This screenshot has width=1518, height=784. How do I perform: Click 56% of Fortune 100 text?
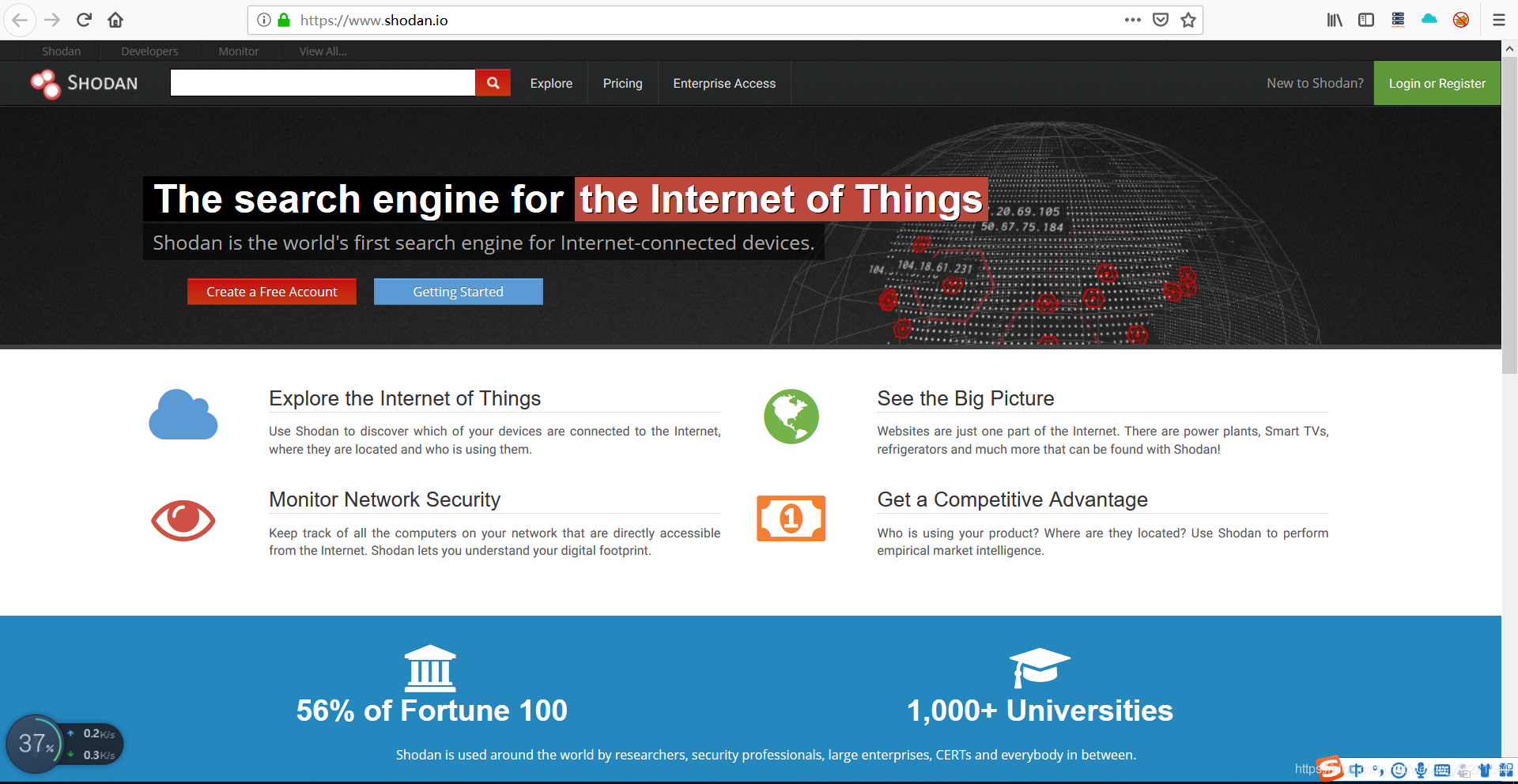(432, 710)
